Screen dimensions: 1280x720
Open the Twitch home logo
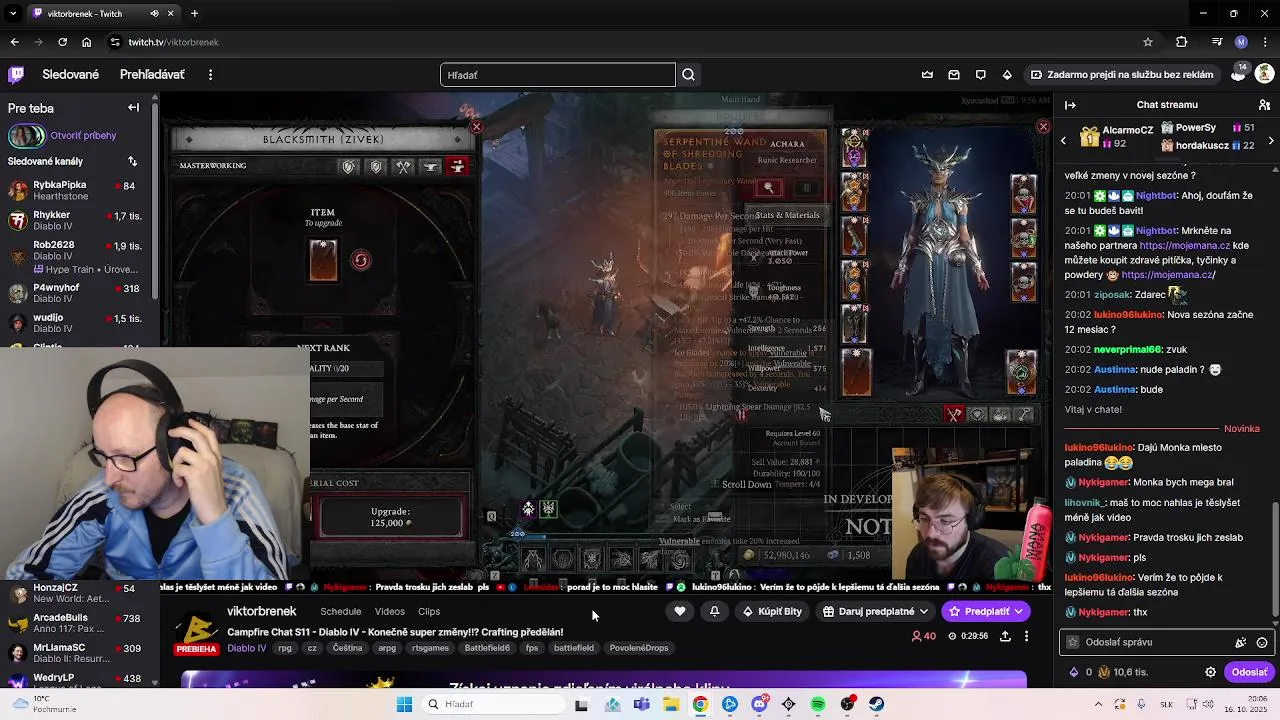16,74
